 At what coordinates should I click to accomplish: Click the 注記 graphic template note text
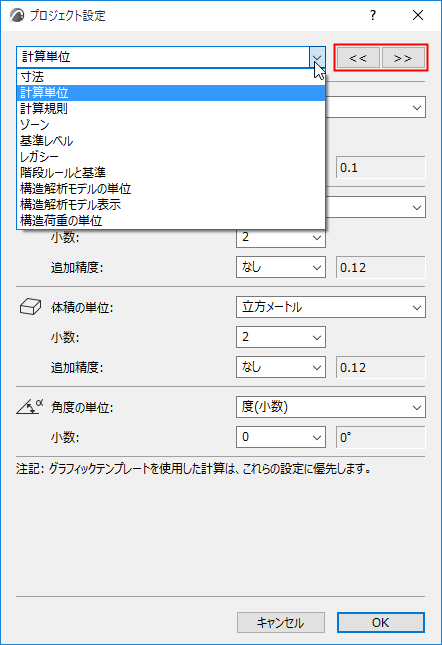(x=194, y=469)
